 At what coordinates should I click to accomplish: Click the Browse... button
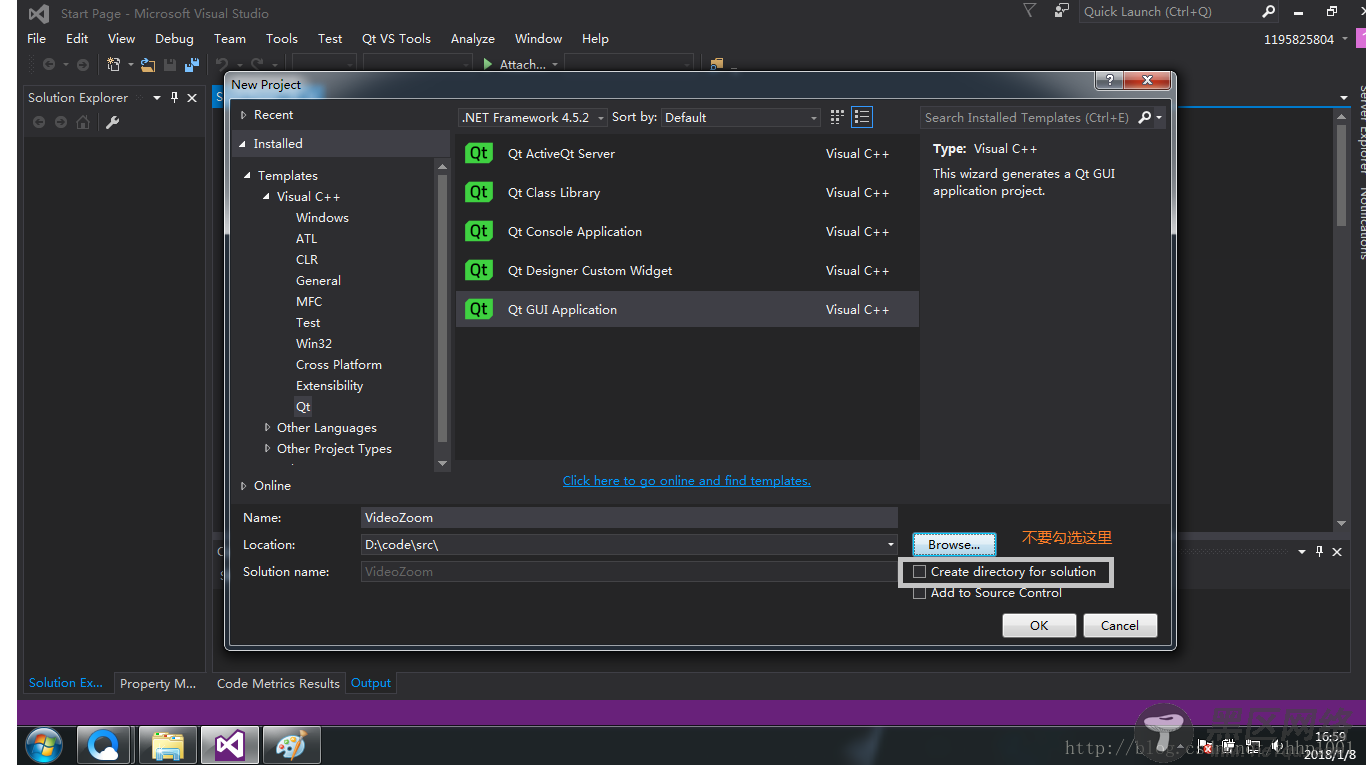(954, 545)
